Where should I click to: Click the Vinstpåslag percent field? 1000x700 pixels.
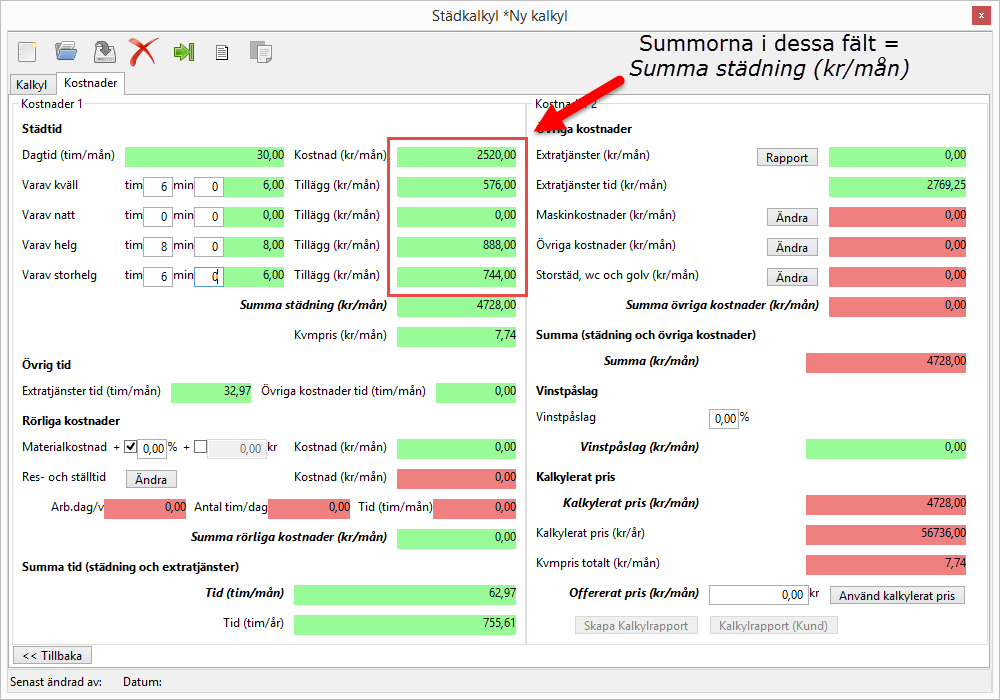(x=723, y=418)
